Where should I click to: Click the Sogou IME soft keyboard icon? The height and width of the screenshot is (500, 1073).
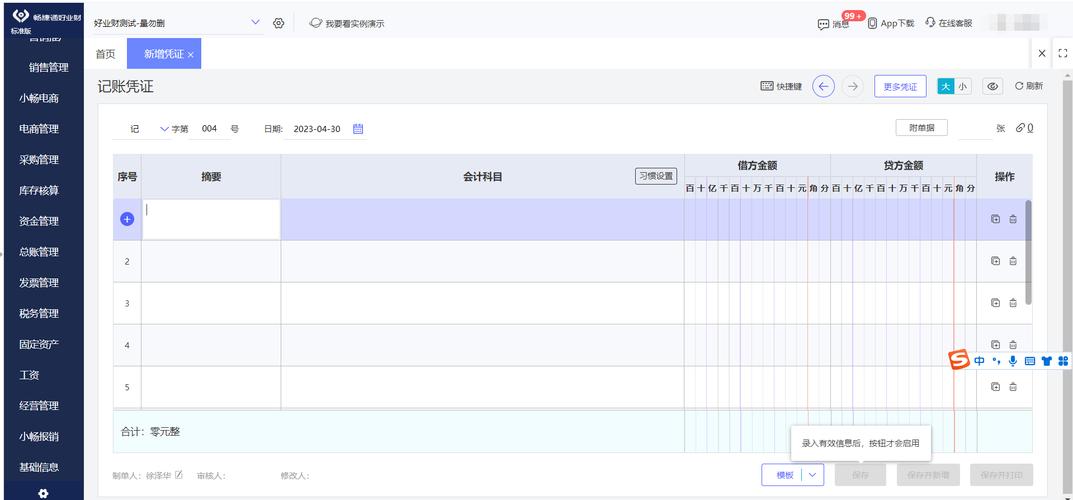click(x=1029, y=361)
